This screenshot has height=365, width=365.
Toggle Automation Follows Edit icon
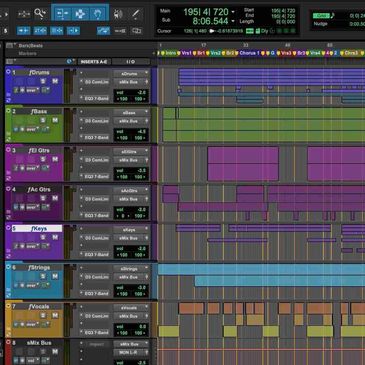(x=103, y=31)
